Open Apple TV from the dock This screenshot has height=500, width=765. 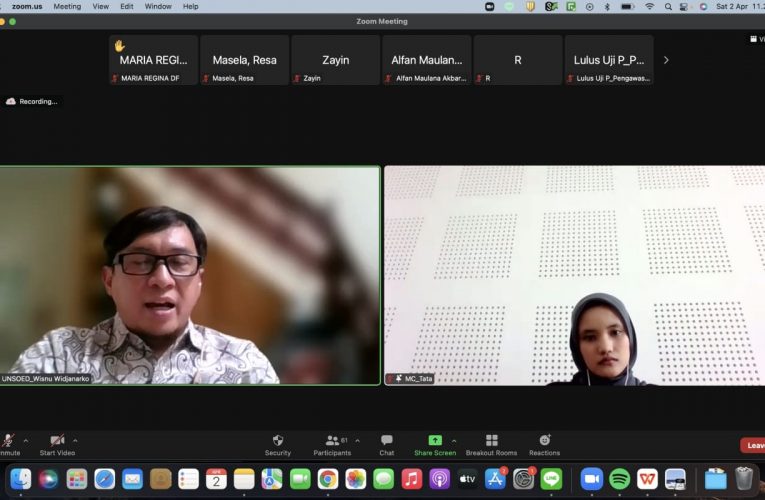click(467, 479)
